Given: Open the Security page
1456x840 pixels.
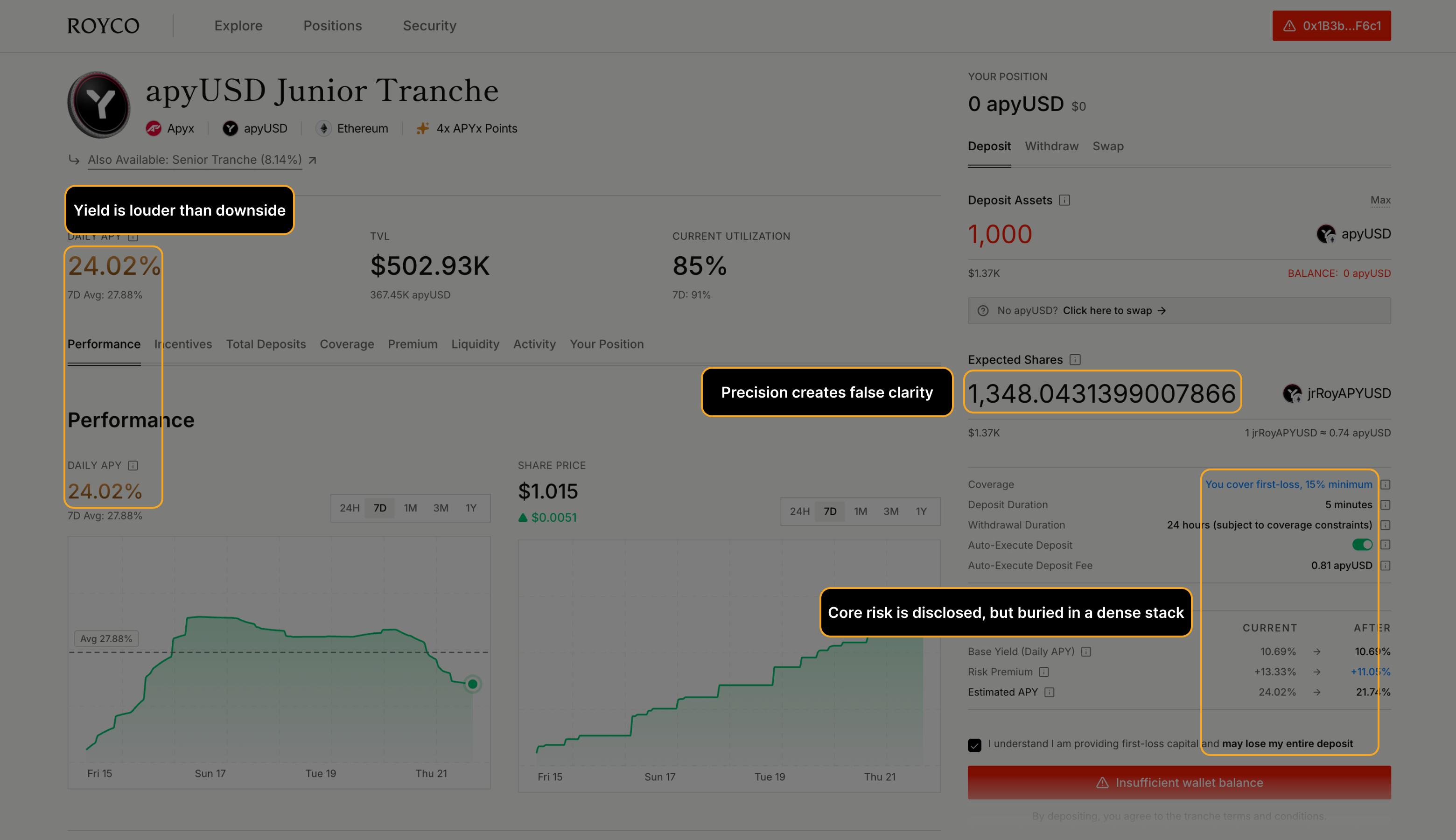Looking at the screenshot, I should point(430,26).
